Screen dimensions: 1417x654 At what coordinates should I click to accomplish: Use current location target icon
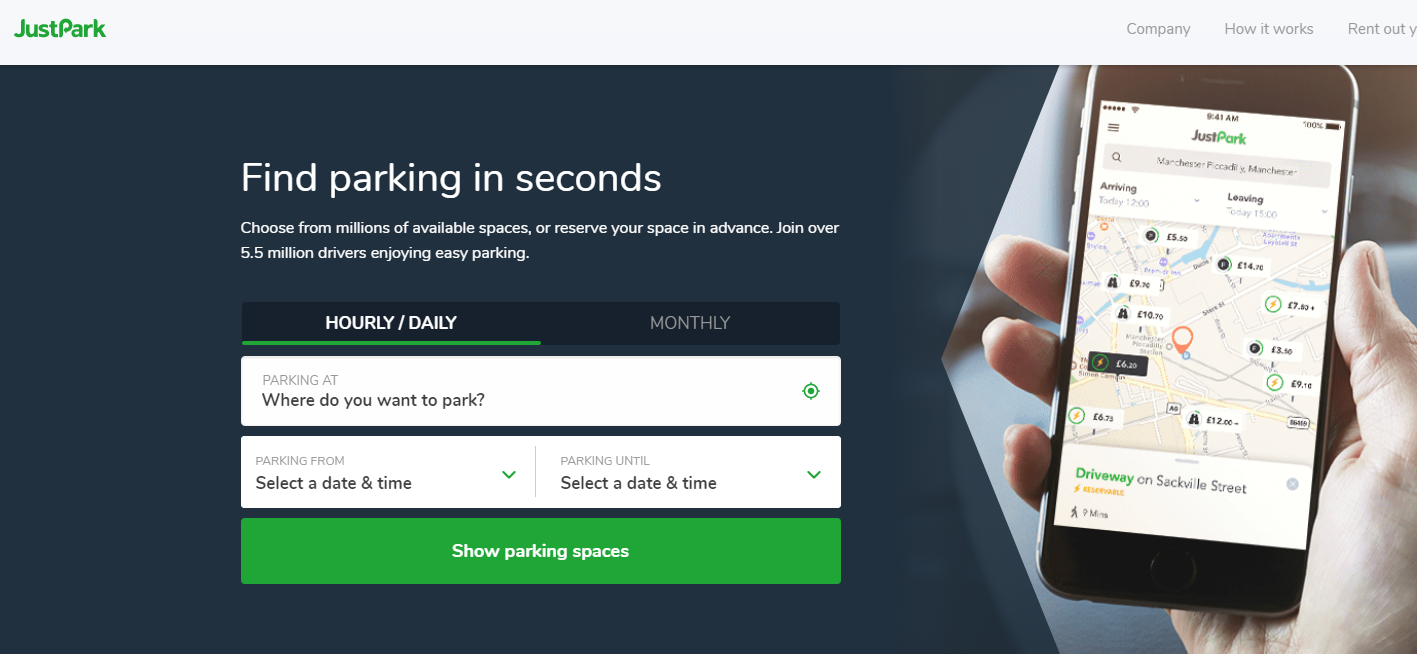[x=811, y=391]
